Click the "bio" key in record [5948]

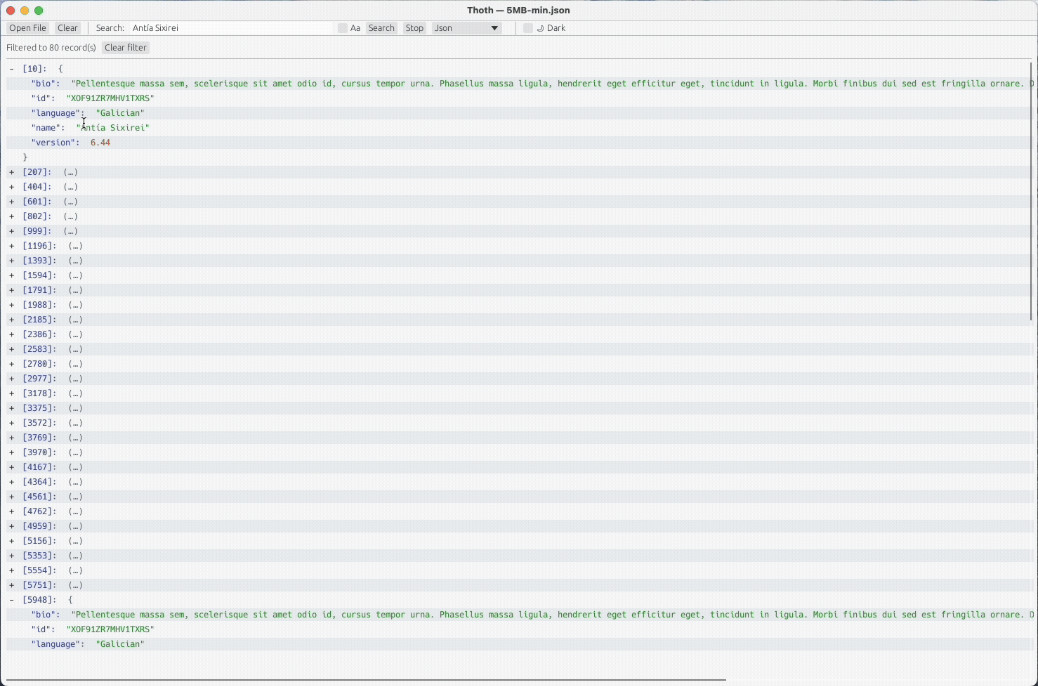[45, 615]
